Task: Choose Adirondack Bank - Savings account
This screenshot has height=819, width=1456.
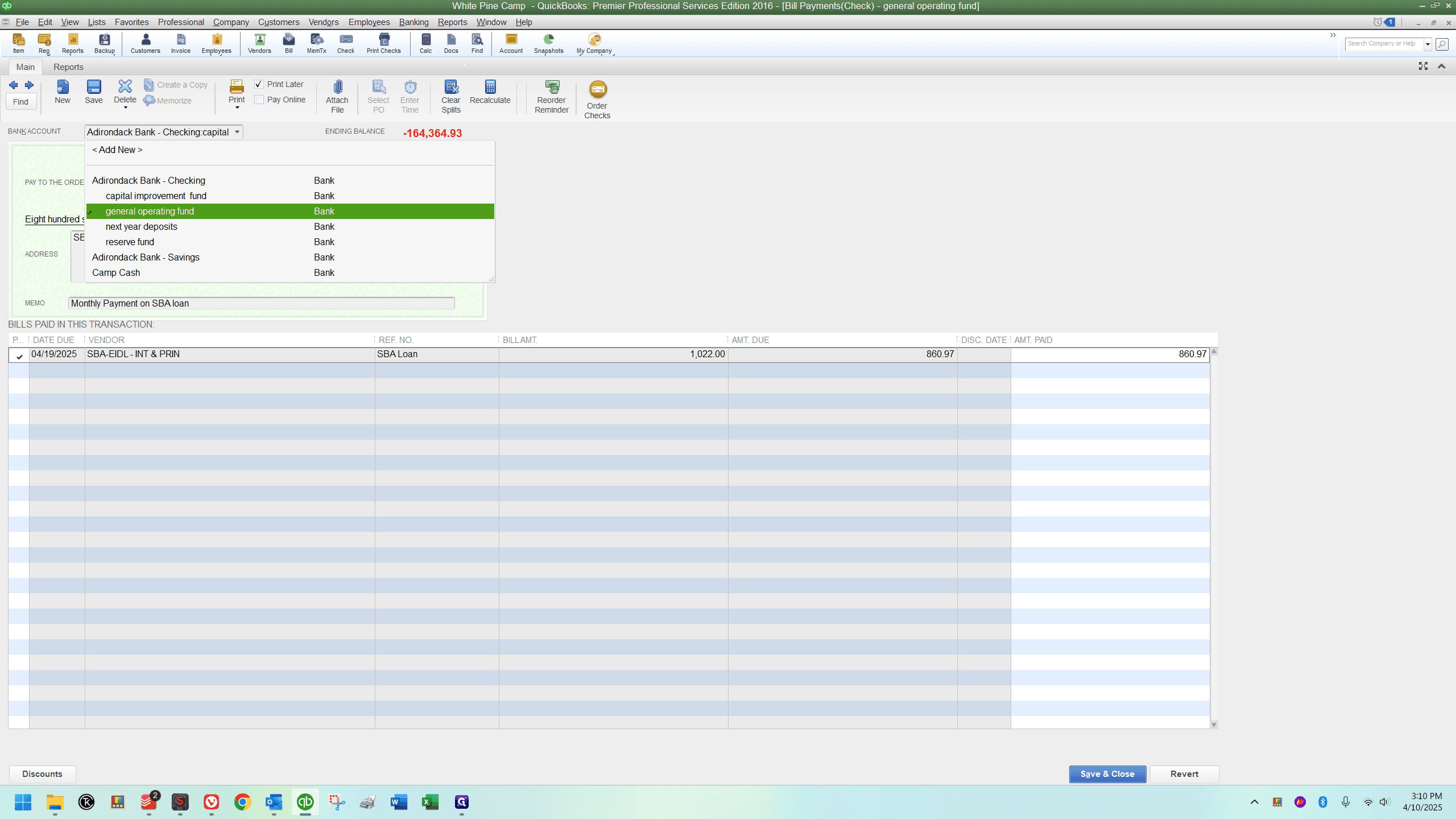Action: [x=290, y=257]
